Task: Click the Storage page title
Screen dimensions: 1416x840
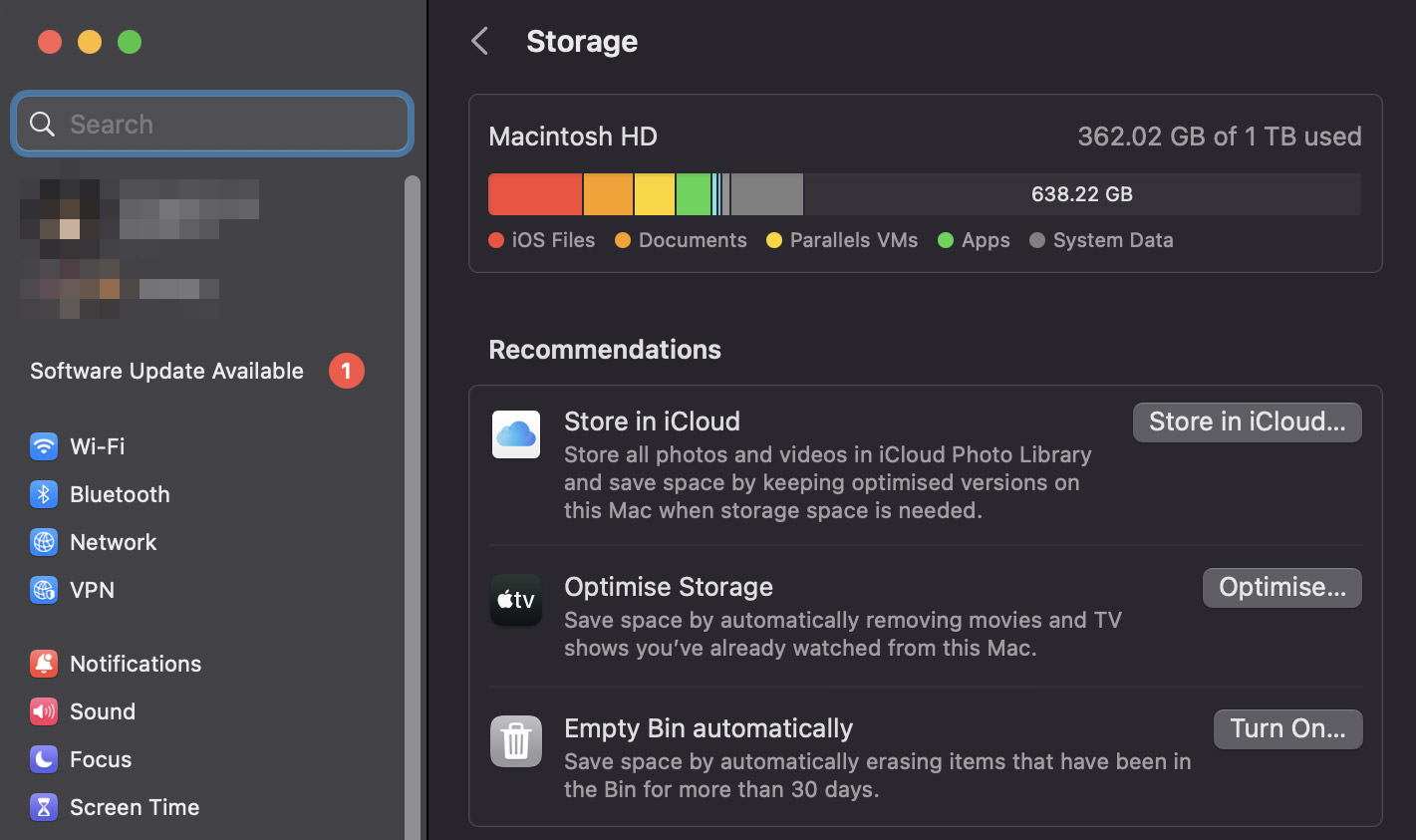Action: (x=582, y=42)
